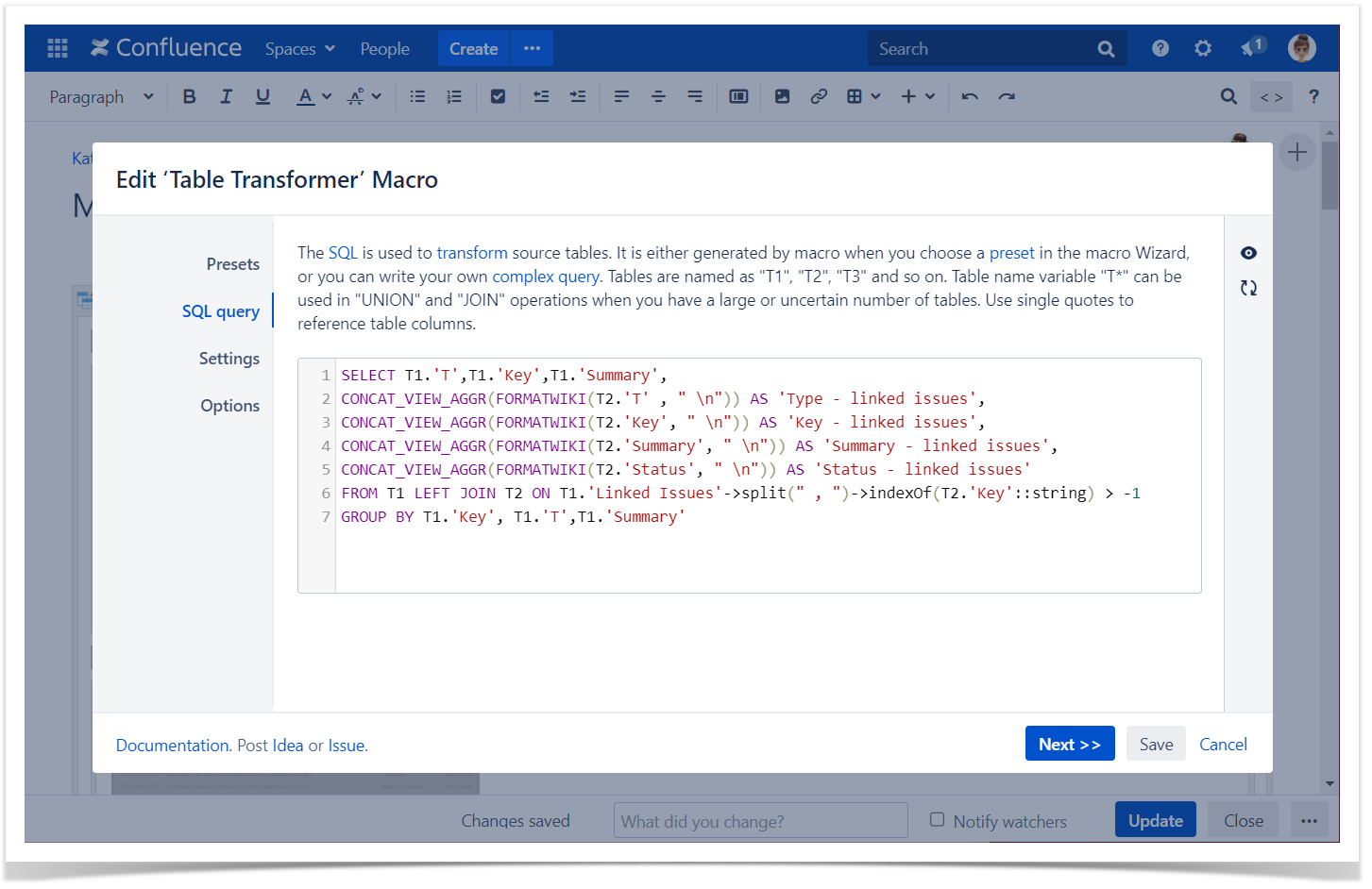The image size is (1372, 889).
Task: Click the 'What did you change?' field
Action: click(760, 821)
